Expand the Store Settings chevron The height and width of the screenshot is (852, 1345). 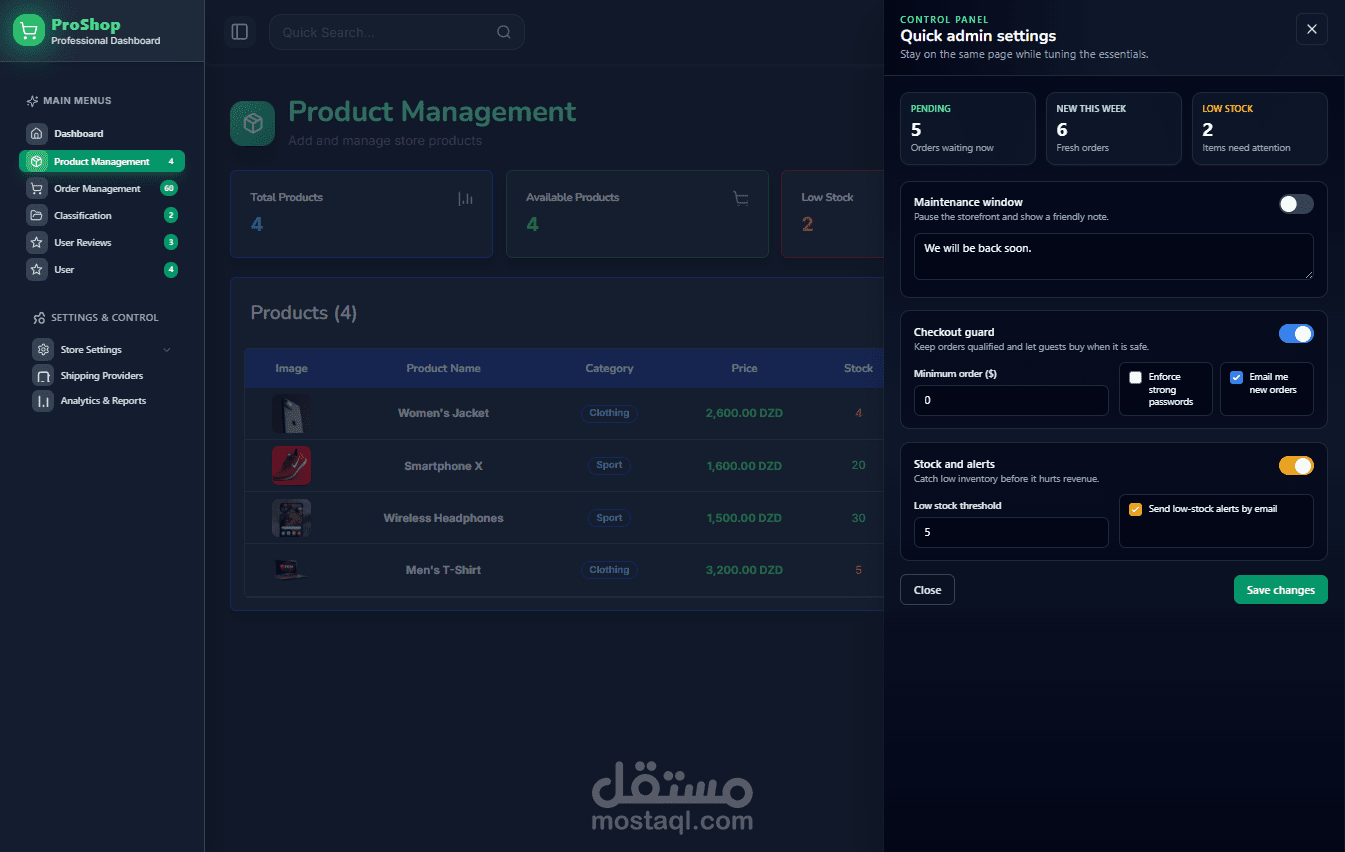point(167,350)
